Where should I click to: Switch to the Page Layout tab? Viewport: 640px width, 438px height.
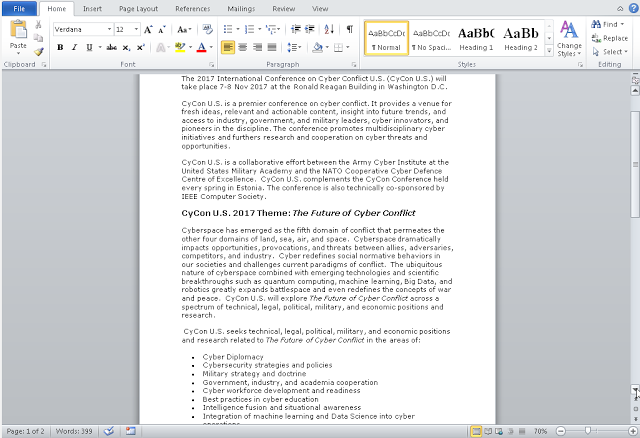(x=139, y=8)
